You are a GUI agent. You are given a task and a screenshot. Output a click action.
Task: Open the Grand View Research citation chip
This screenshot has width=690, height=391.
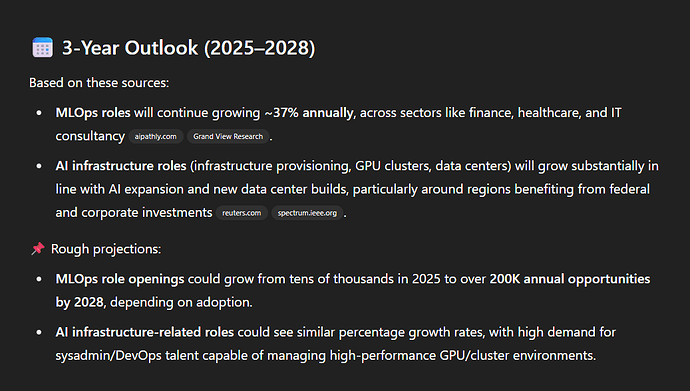click(x=228, y=136)
